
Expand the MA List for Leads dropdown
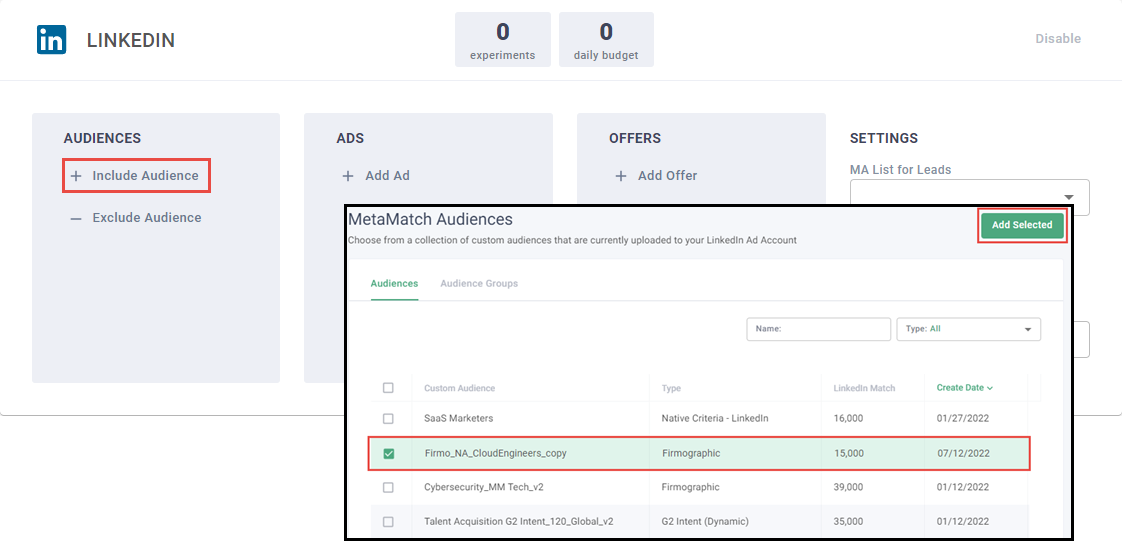pos(1068,197)
